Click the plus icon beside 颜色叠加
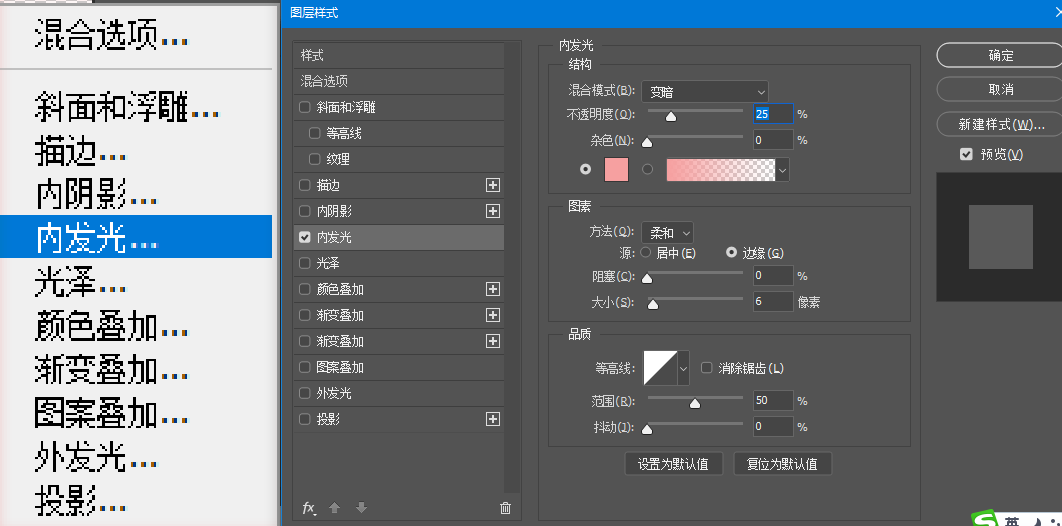This screenshot has width=1062, height=526. (492, 289)
